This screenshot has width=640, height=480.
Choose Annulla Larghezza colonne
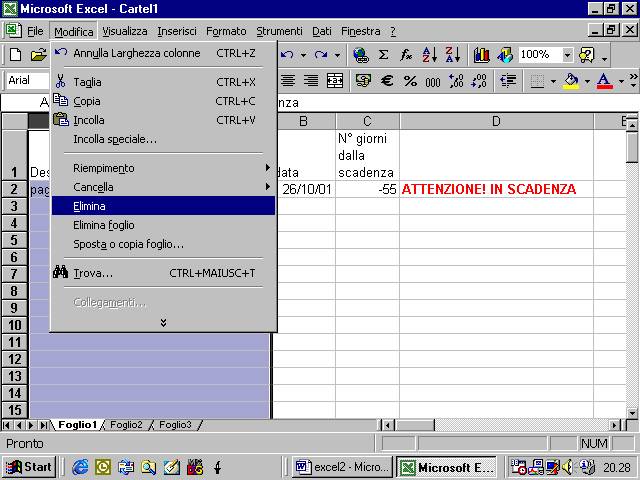163,53
